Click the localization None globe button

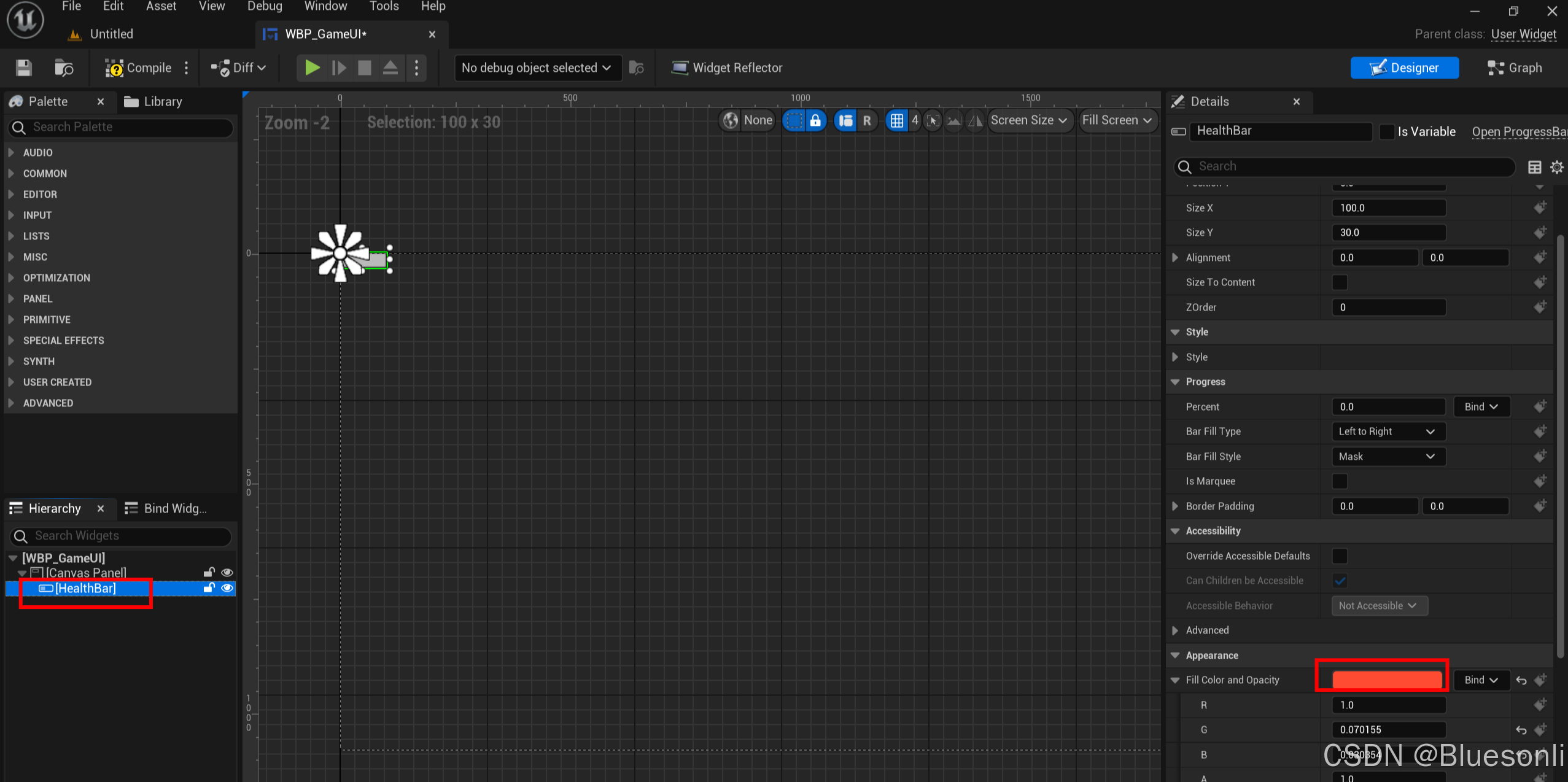click(747, 120)
